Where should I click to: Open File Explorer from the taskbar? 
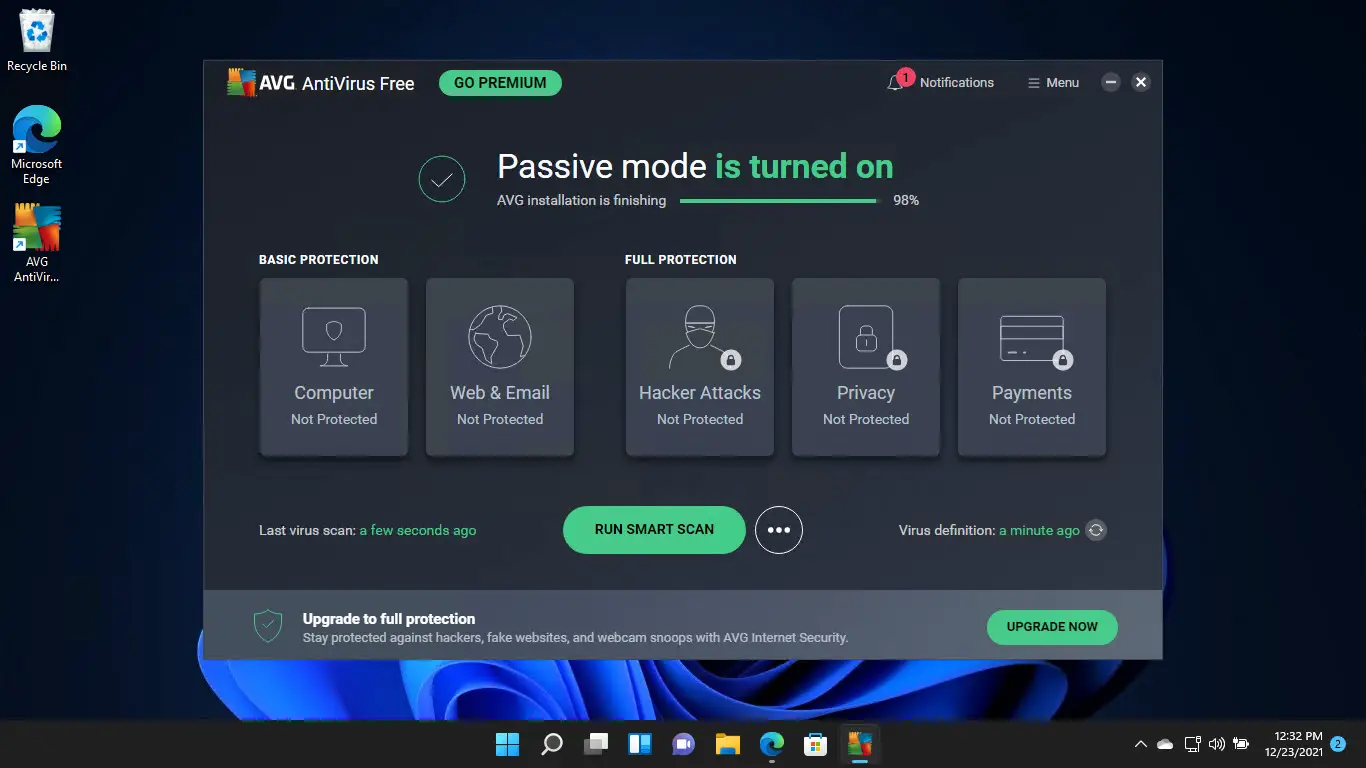coord(727,744)
